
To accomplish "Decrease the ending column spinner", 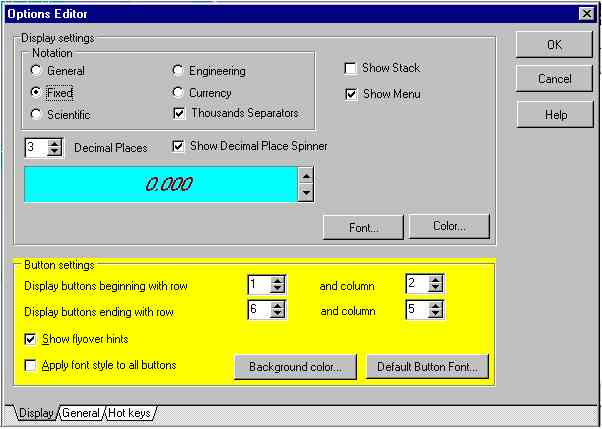I will (435, 314).
